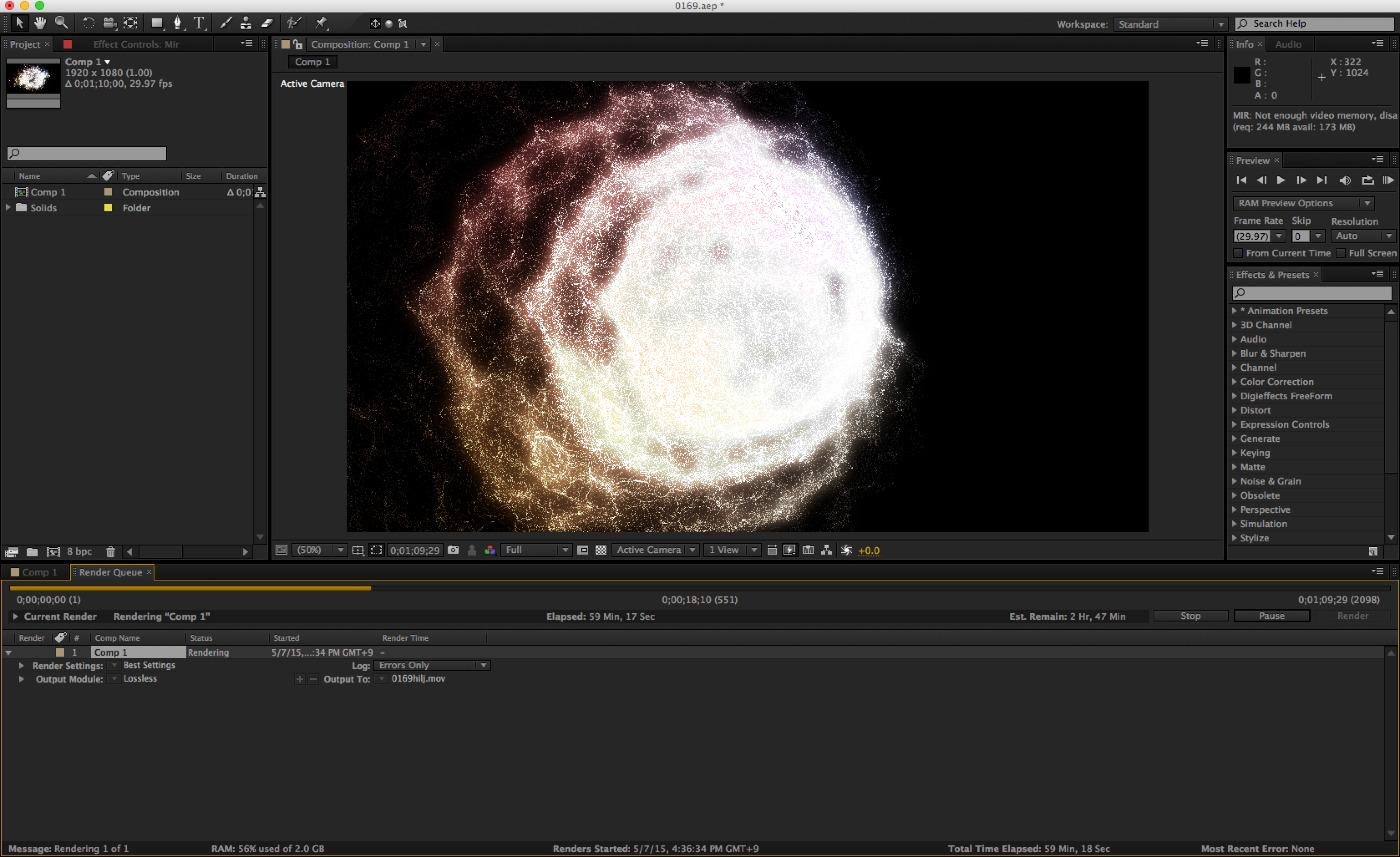Screen dimensions: 1400x857
Task: Click the Effects & Presets search field
Action: tap(1308, 291)
